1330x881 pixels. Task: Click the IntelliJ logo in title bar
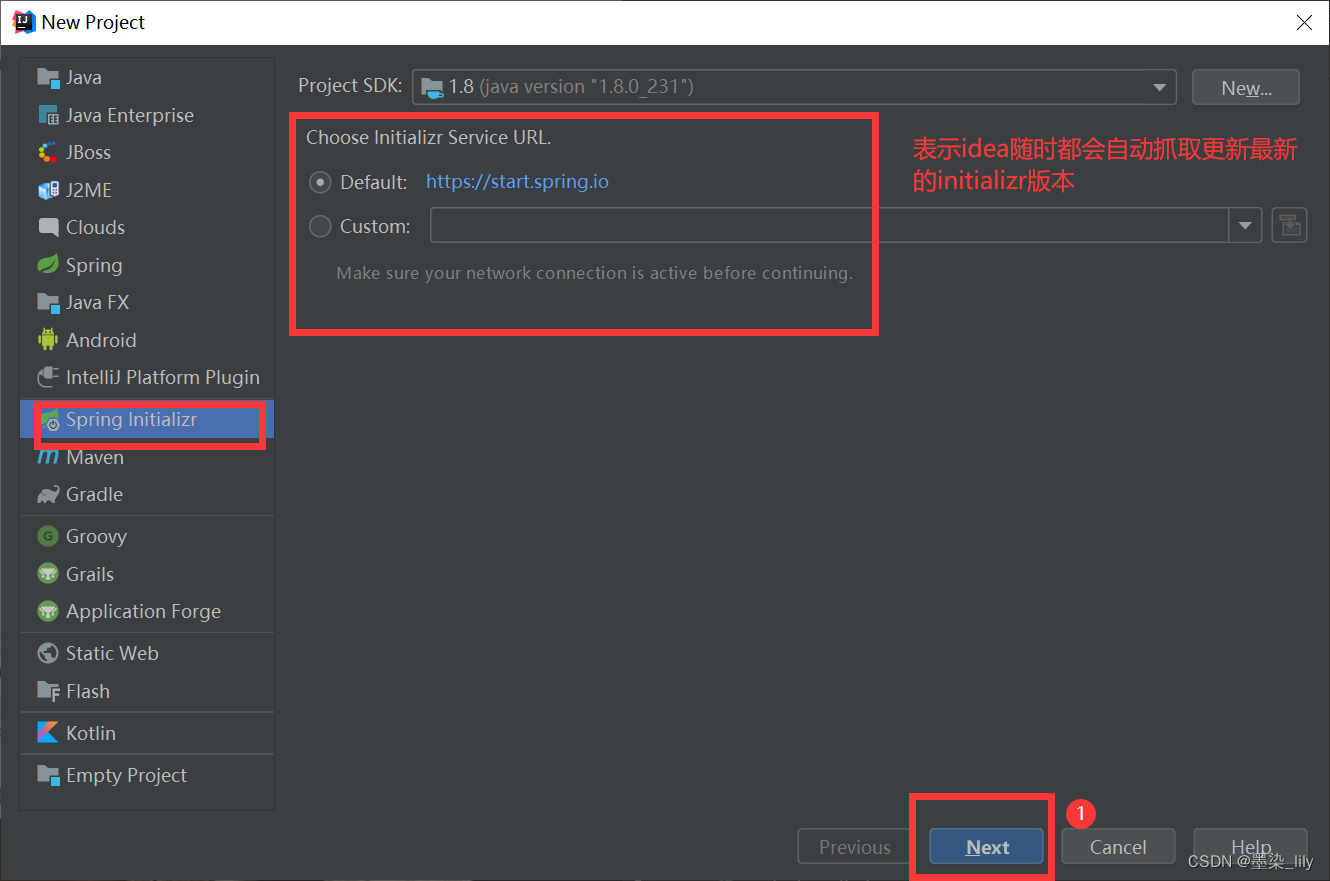pyautogui.click(x=23, y=22)
